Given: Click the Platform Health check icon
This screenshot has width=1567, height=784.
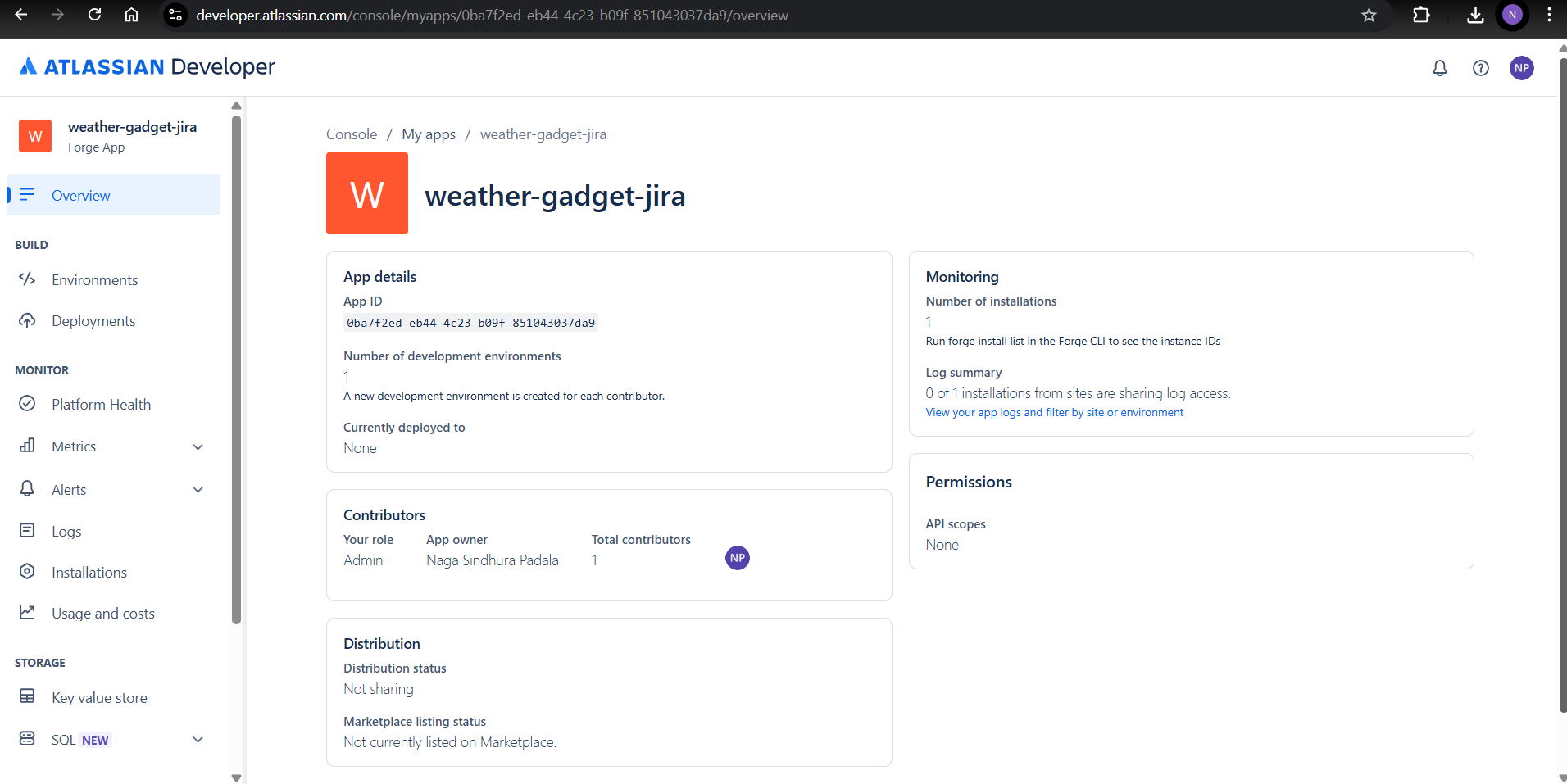Looking at the screenshot, I should tap(27, 403).
